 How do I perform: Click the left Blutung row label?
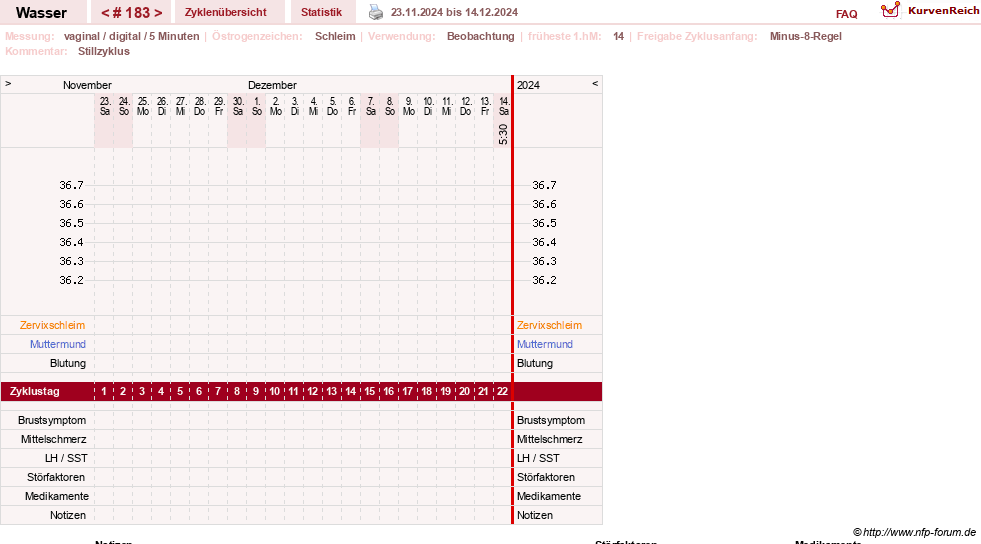click(68, 363)
